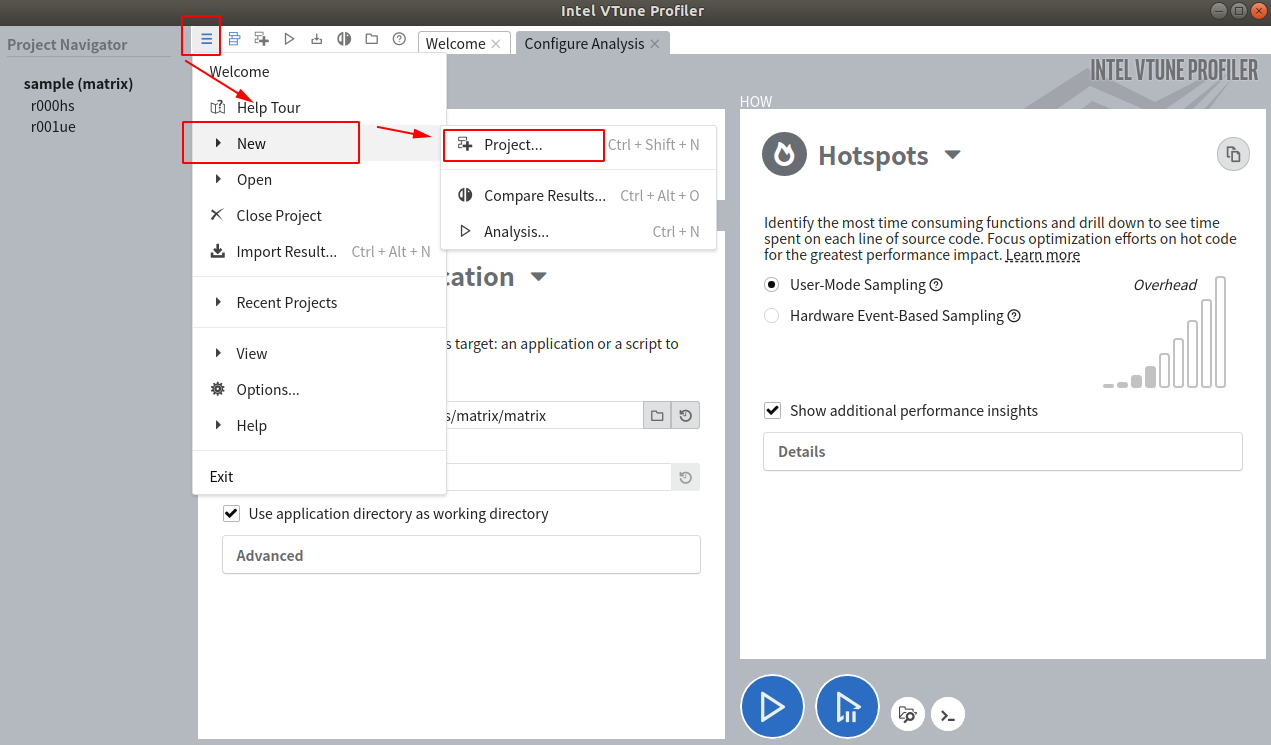Open the hamburger main menu

click(x=206, y=39)
